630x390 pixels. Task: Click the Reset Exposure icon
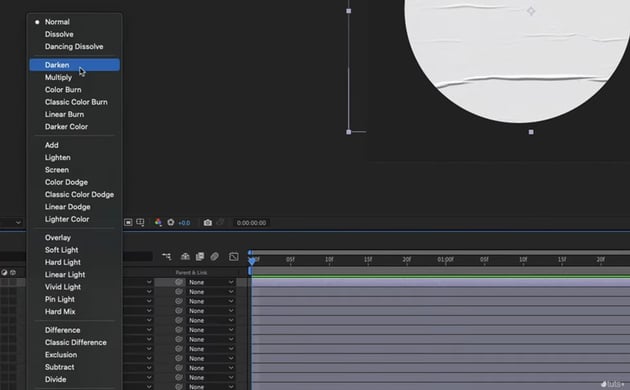tap(171, 223)
